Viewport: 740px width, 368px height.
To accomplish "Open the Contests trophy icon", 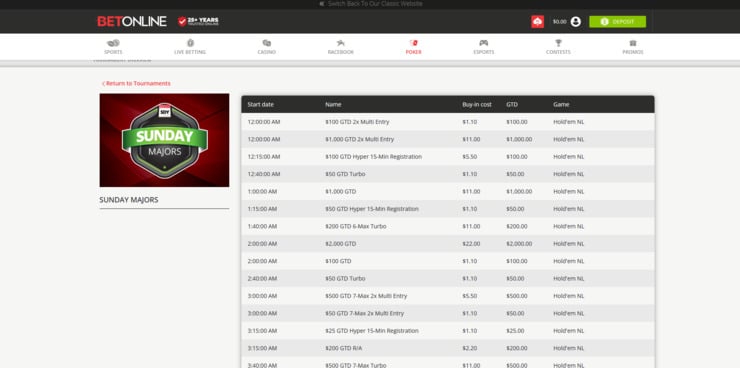I will coord(558,43).
